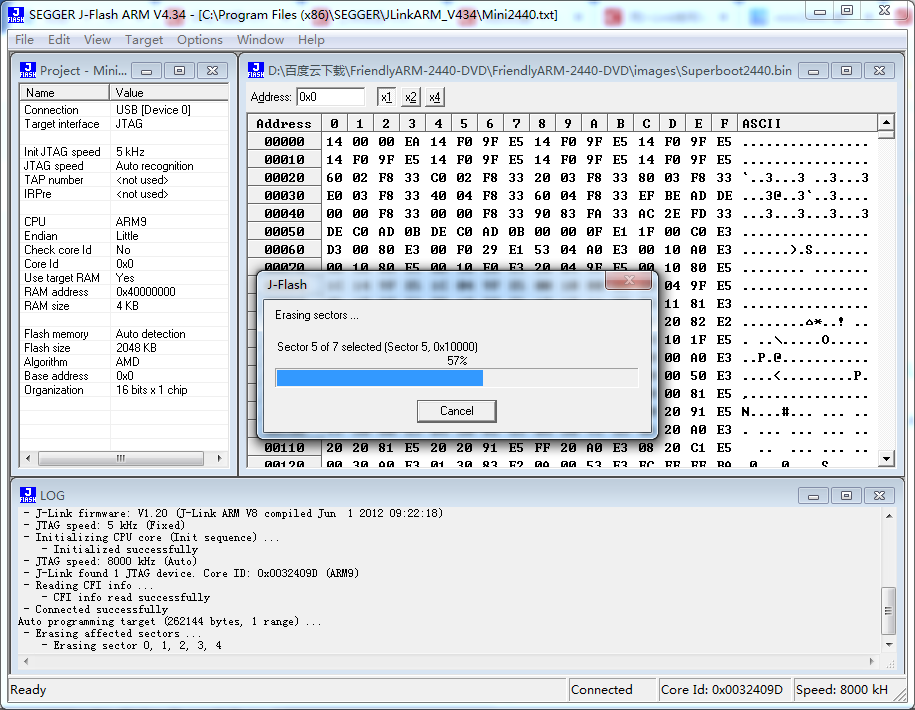Screen dimensions: 915x710
Task: Click the ASCII column header
Action: [x=808, y=124]
